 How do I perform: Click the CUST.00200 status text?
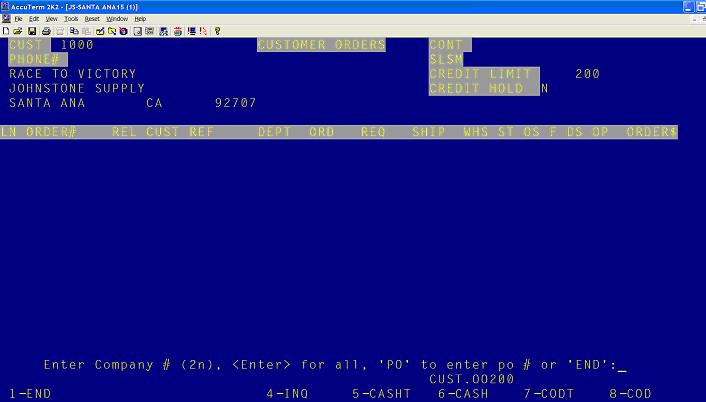pos(471,379)
